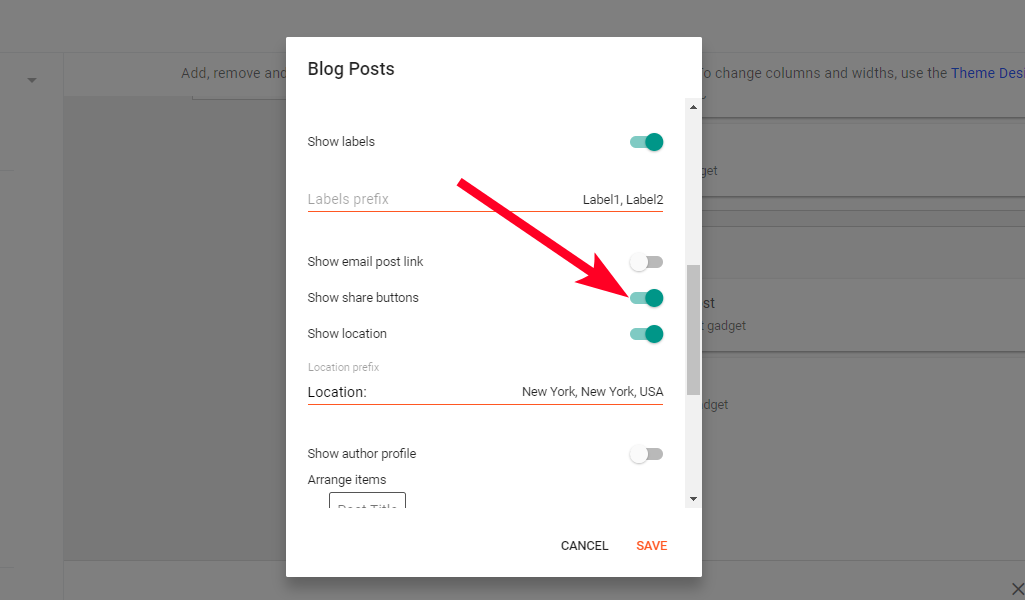The height and width of the screenshot is (600, 1025).
Task: Enable the 'Show author profile' toggle
Action: click(x=646, y=453)
